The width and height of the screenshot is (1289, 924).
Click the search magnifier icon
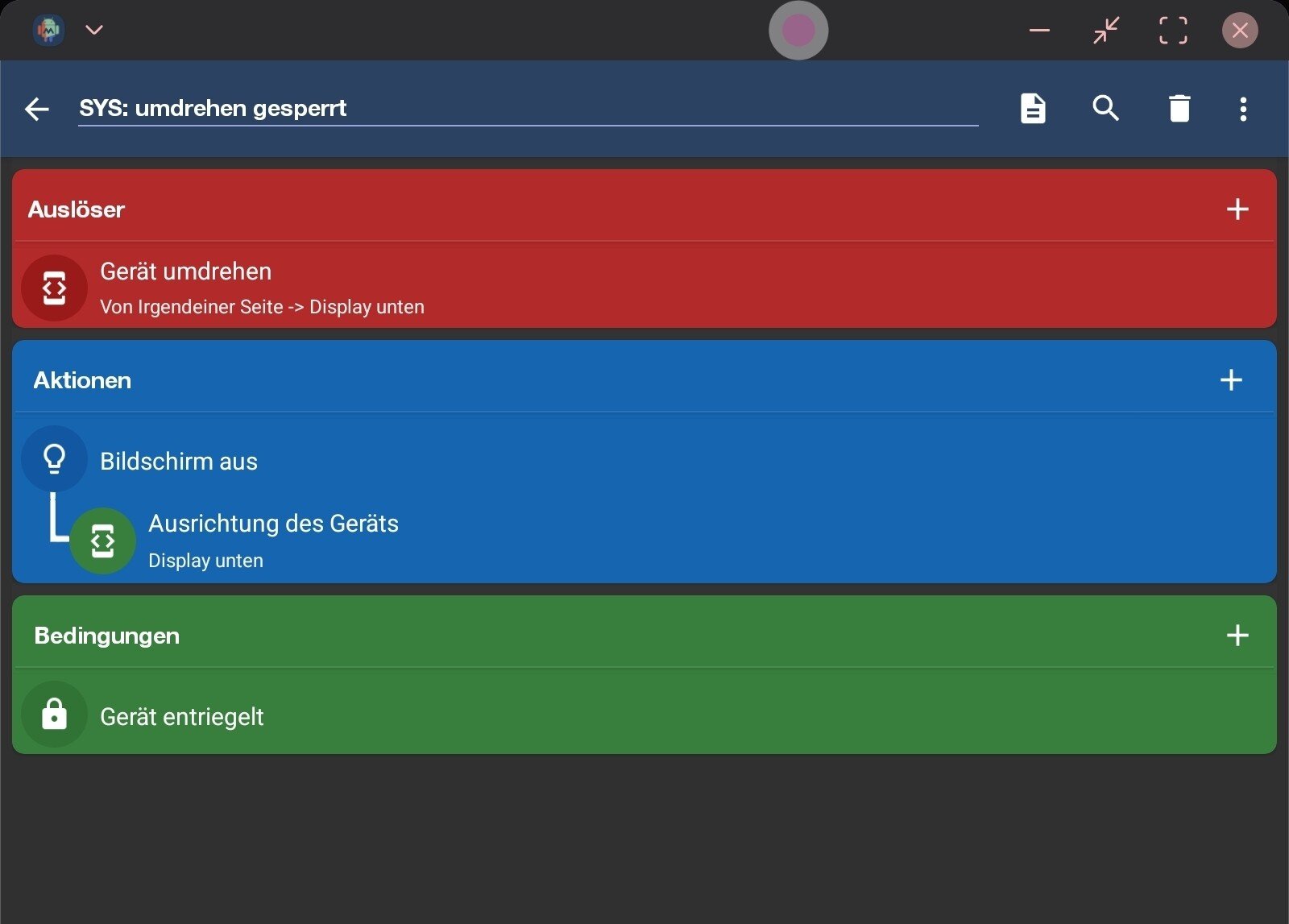coord(1106,108)
